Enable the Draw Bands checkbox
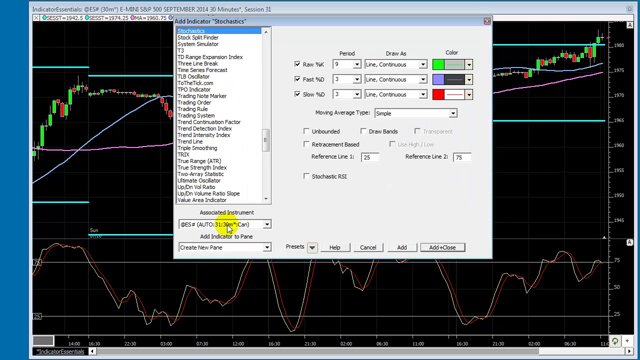Viewport: 640px width, 360px height. 363,131
